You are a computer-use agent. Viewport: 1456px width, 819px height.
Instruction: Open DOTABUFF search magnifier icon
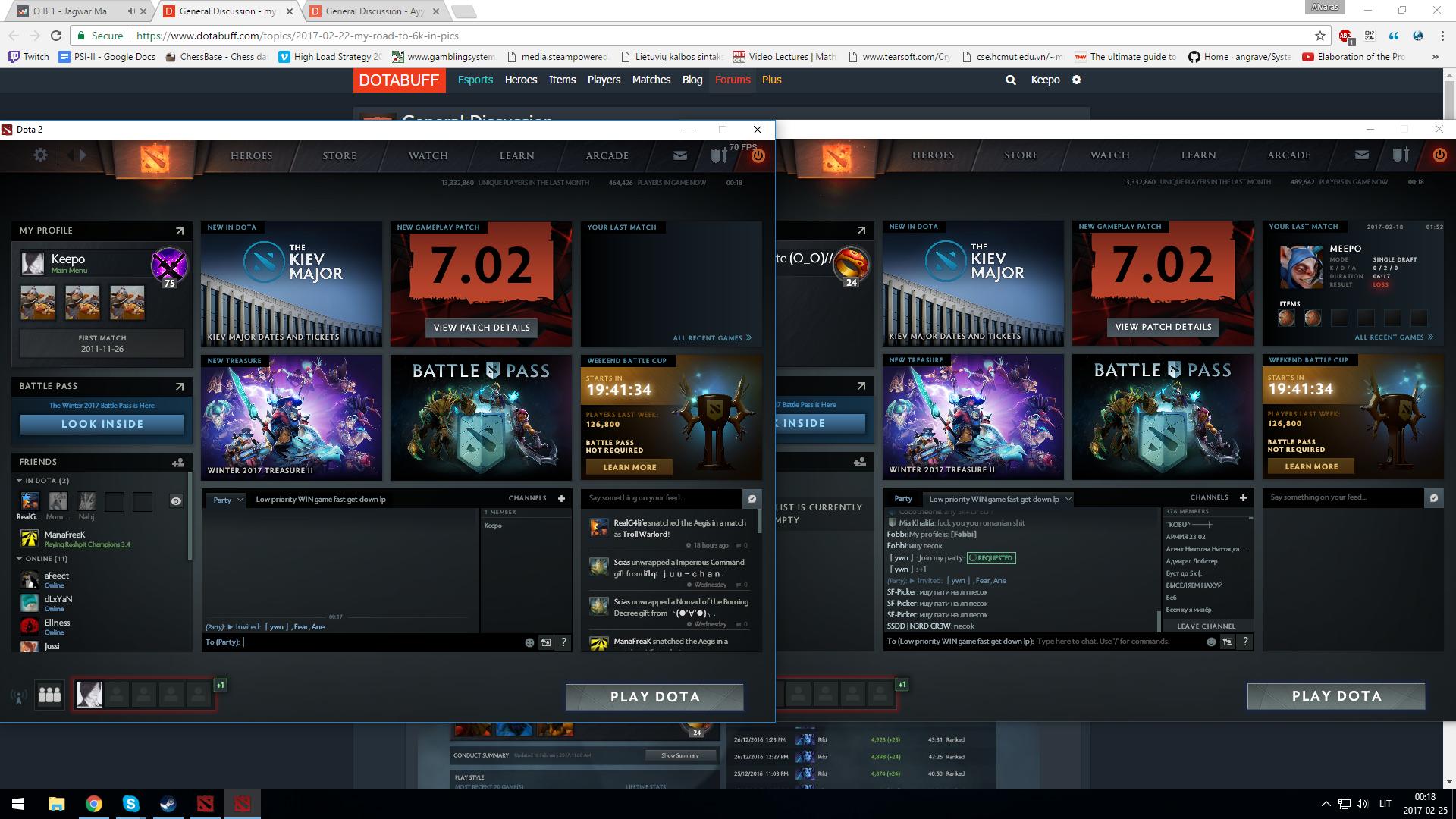point(1010,80)
